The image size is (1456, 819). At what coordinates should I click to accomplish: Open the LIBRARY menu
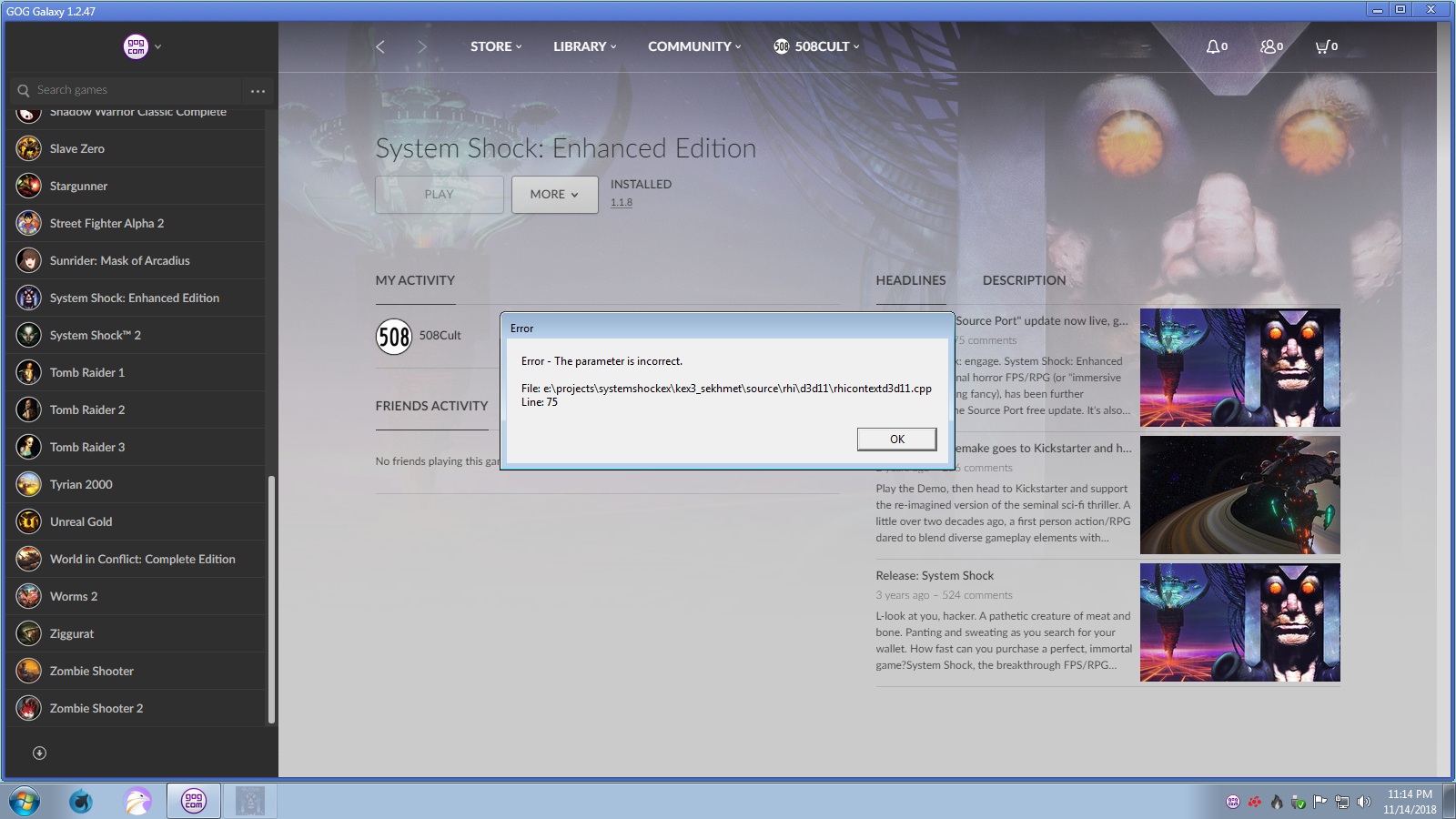[x=584, y=46]
